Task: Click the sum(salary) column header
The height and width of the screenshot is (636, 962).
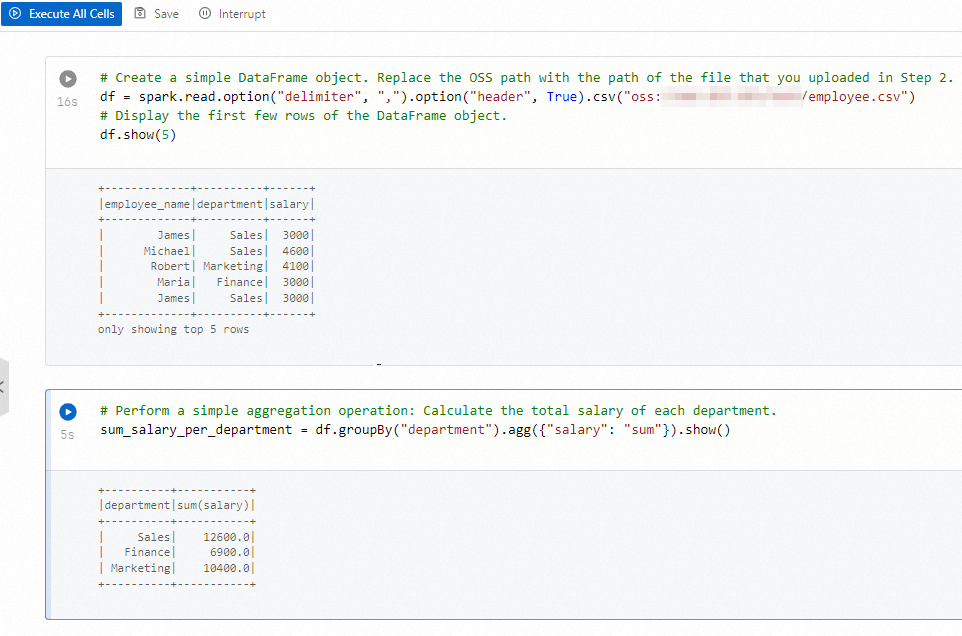Action: (x=214, y=505)
